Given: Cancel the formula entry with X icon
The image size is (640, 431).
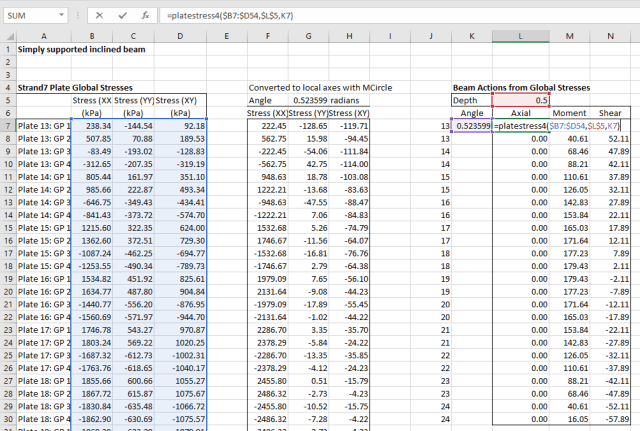Looking at the screenshot, I should click(x=100, y=16).
